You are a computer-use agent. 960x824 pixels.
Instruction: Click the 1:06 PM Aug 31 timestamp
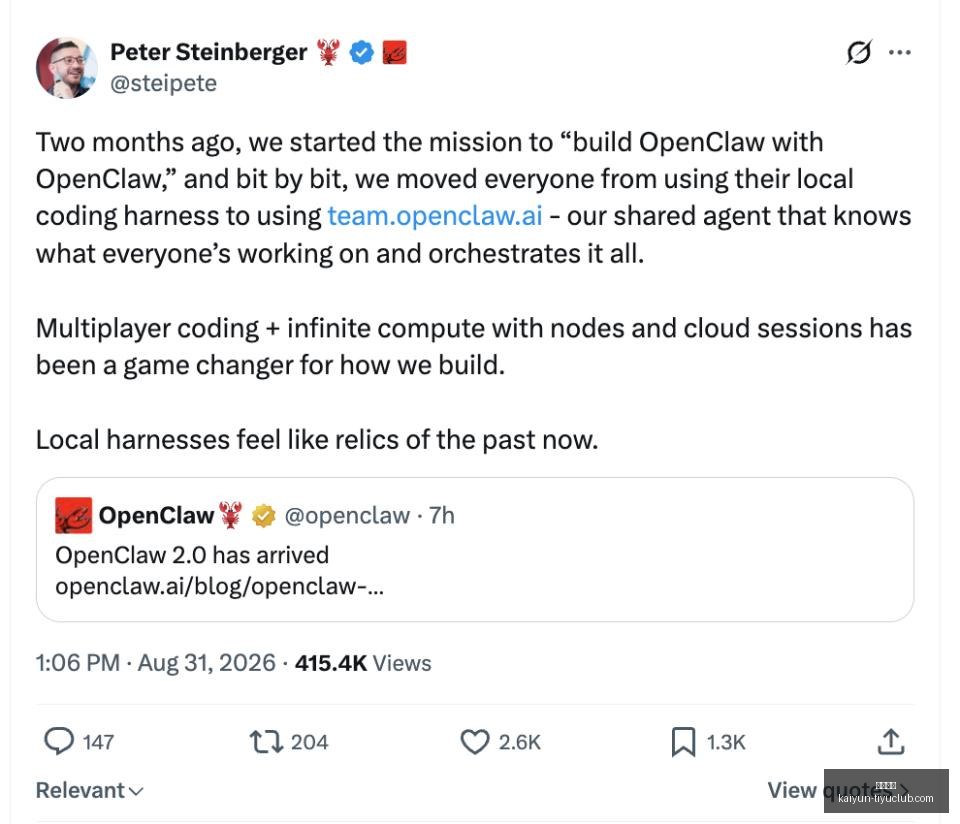pos(156,662)
